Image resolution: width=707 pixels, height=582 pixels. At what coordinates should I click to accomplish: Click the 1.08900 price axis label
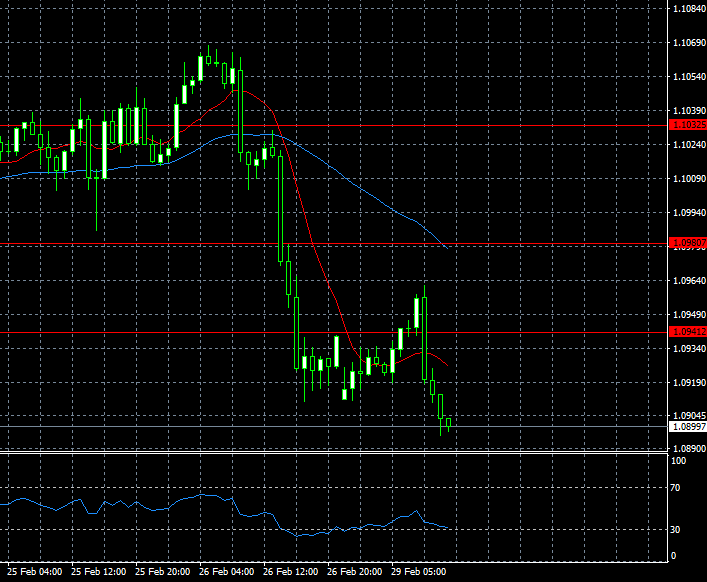(x=689, y=449)
